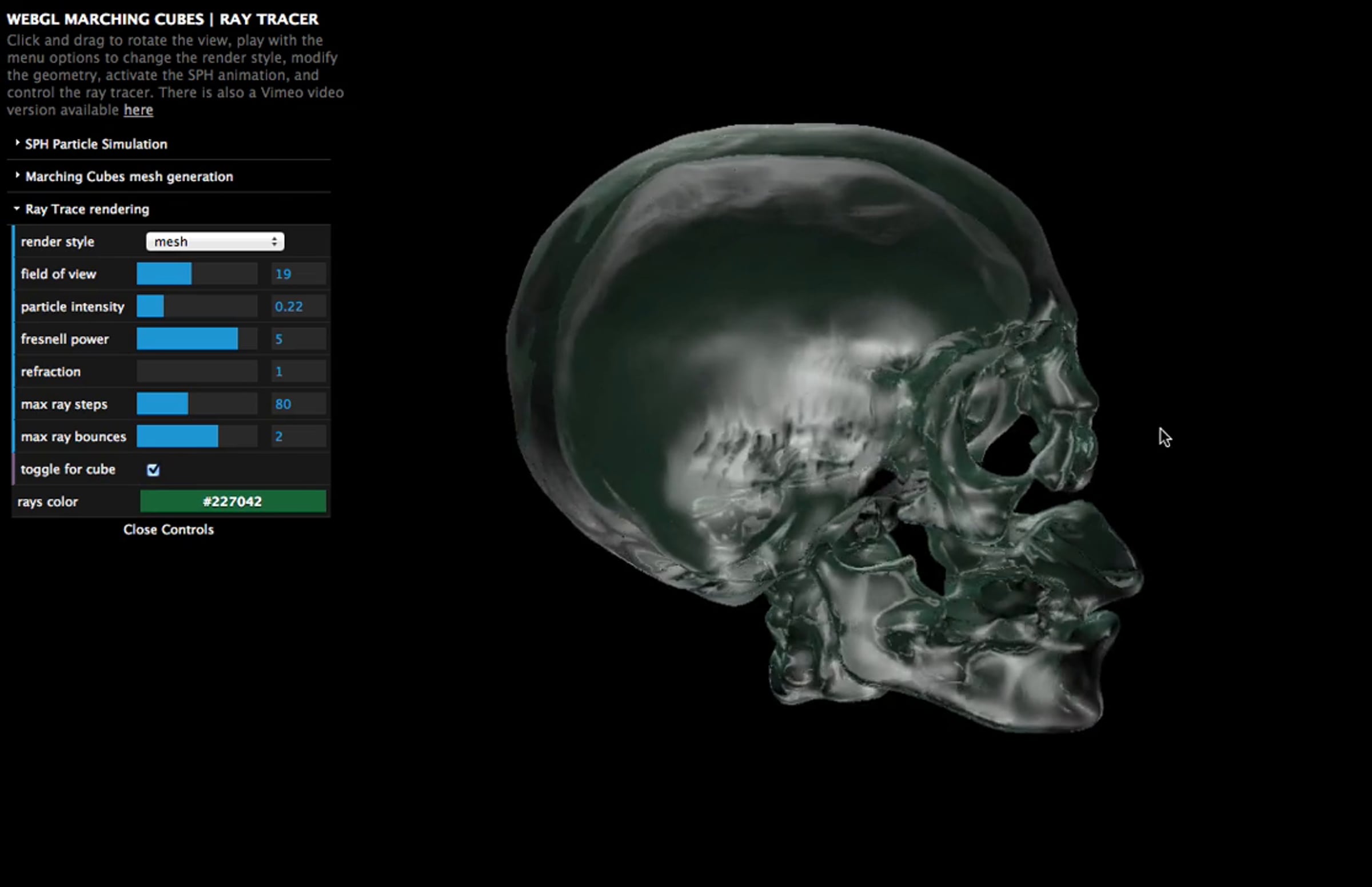The image size is (1372, 887).
Task: Adjust the particle intensity slider
Action: click(x=197, y=307)
